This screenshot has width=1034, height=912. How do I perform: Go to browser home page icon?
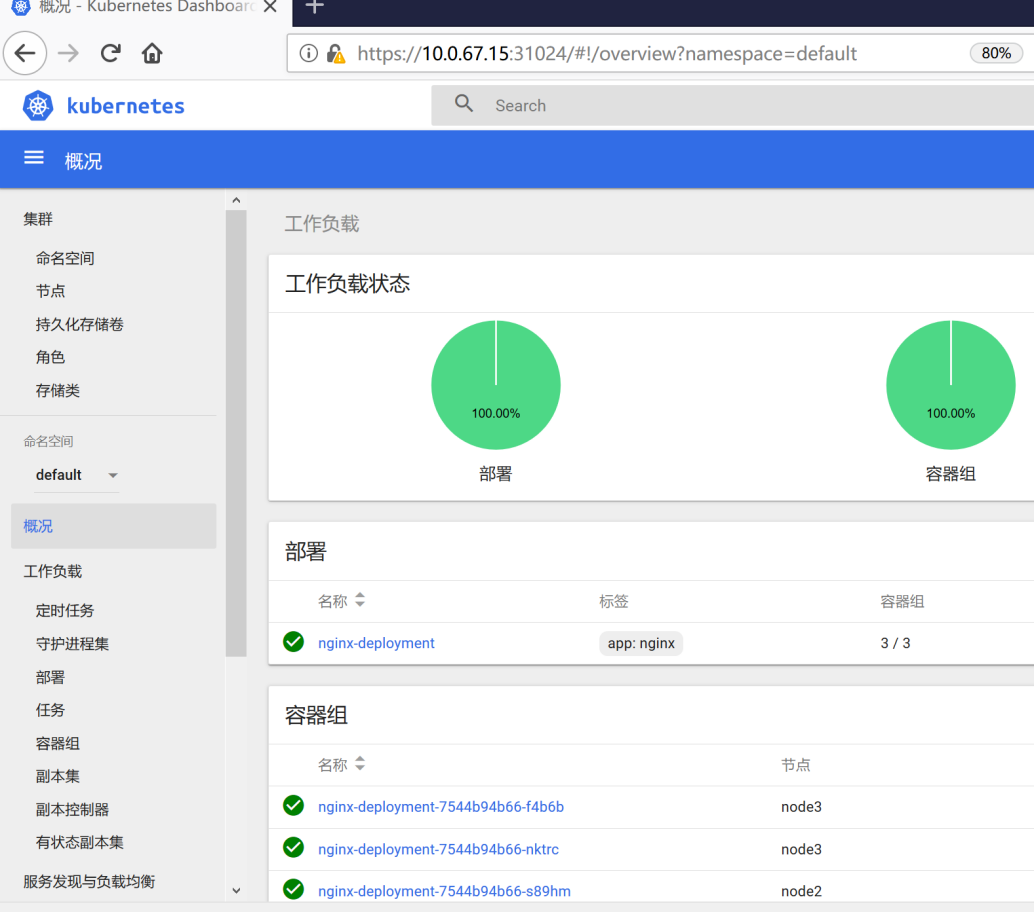tap(152, 53)
